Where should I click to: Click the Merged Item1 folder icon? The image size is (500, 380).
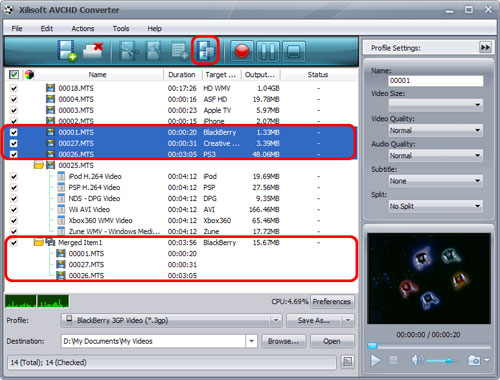39,242
